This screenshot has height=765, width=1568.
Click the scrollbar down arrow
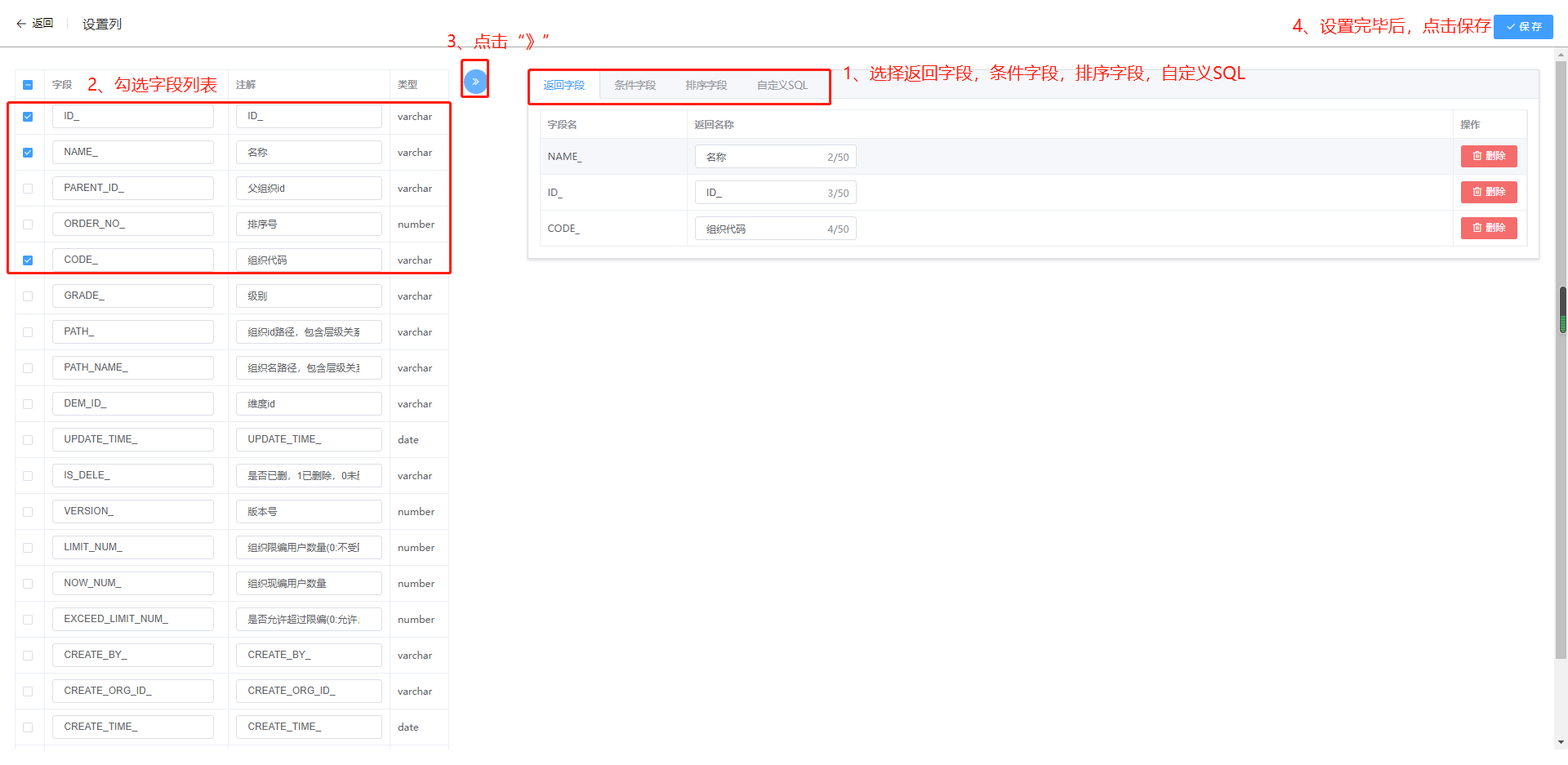[x=1561, y=742]
